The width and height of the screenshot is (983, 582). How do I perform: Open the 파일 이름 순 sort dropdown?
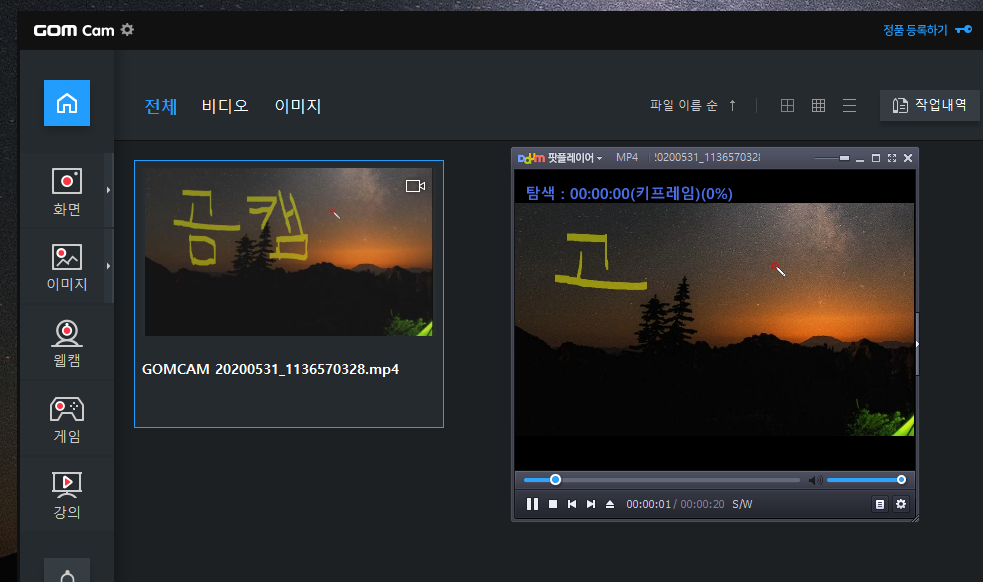click(x=683, y=105)
